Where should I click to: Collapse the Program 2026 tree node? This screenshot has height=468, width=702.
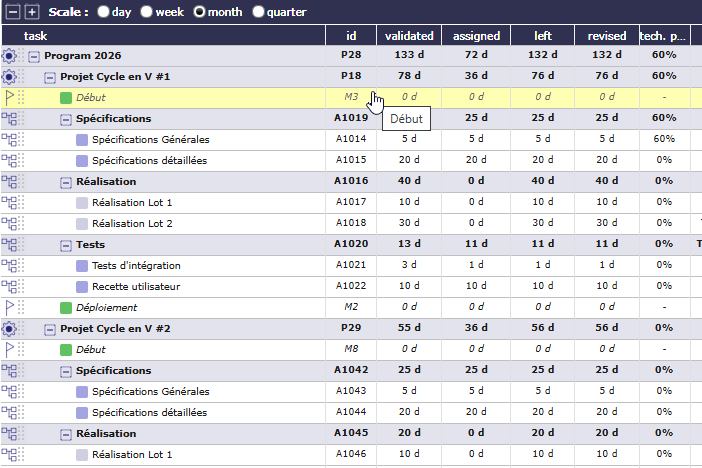(34, 55)
